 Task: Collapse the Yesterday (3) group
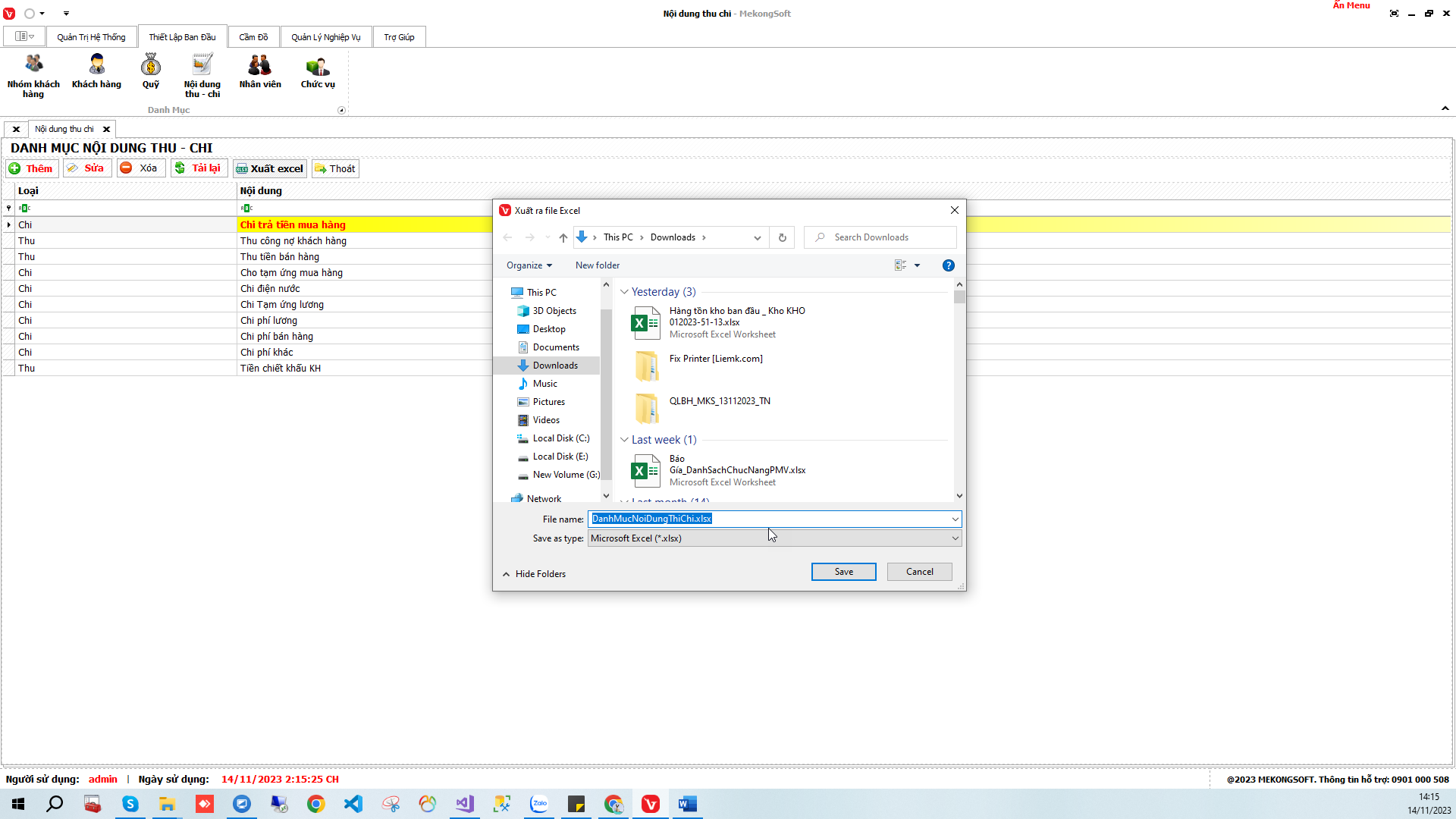point(624,292)
